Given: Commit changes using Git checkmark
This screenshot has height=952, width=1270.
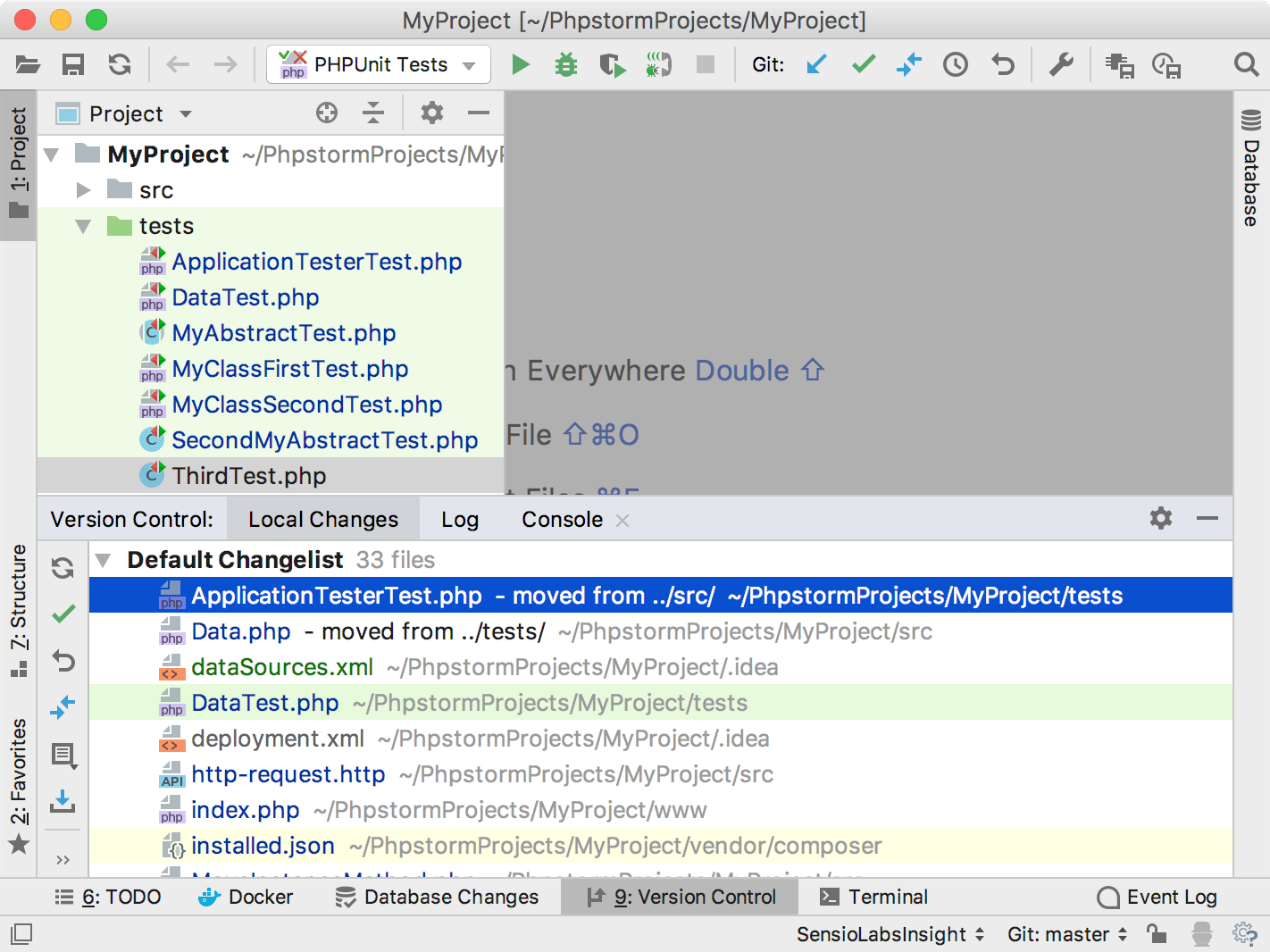Looking at the screenshot, I should pyautogui.click(x=863, y=64).
